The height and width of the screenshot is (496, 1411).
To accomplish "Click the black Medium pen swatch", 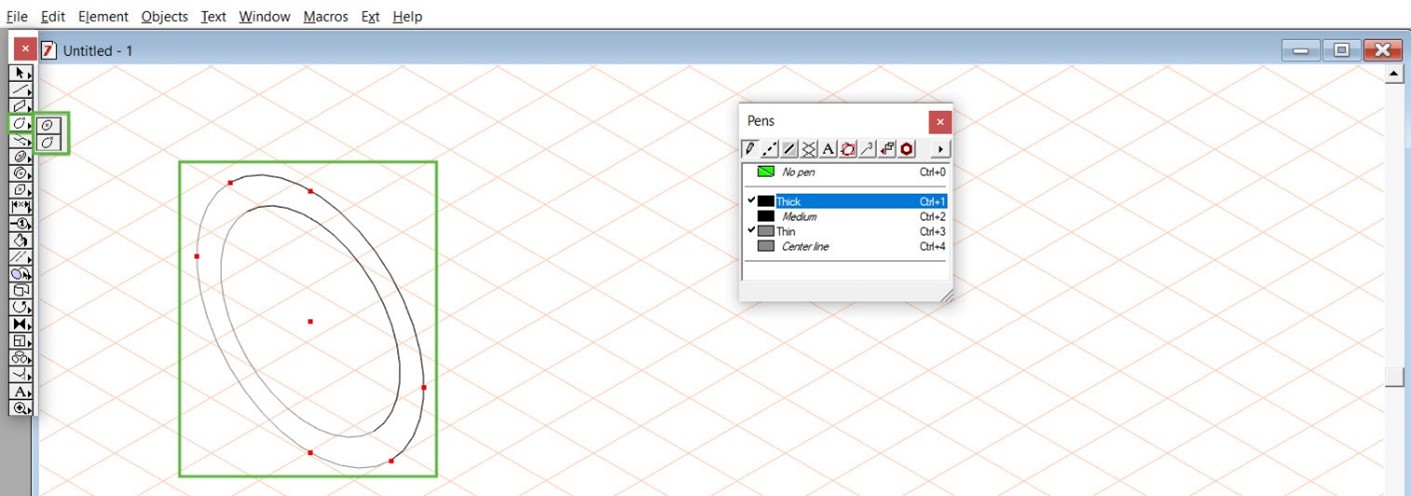I will [x=766, y=216].
